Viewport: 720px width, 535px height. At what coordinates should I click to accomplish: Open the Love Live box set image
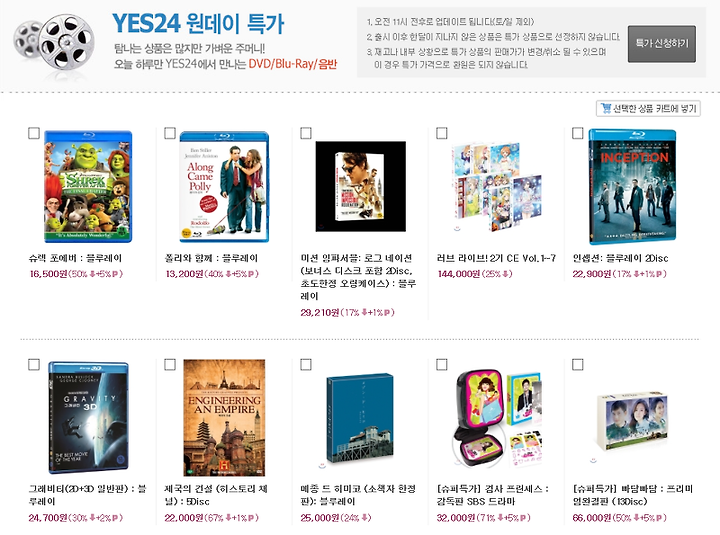click(x=497, y=187)
